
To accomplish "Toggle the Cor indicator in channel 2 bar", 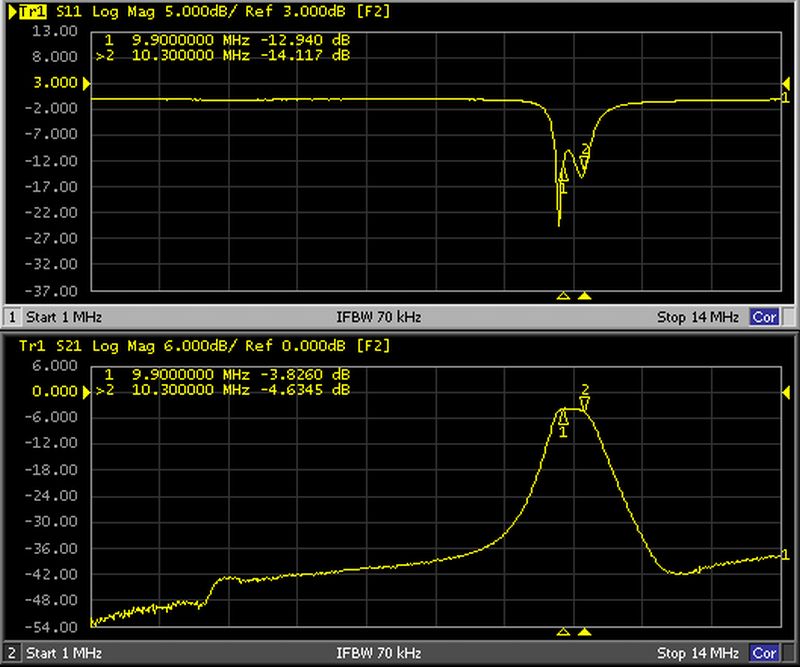I will coord(763,653).
